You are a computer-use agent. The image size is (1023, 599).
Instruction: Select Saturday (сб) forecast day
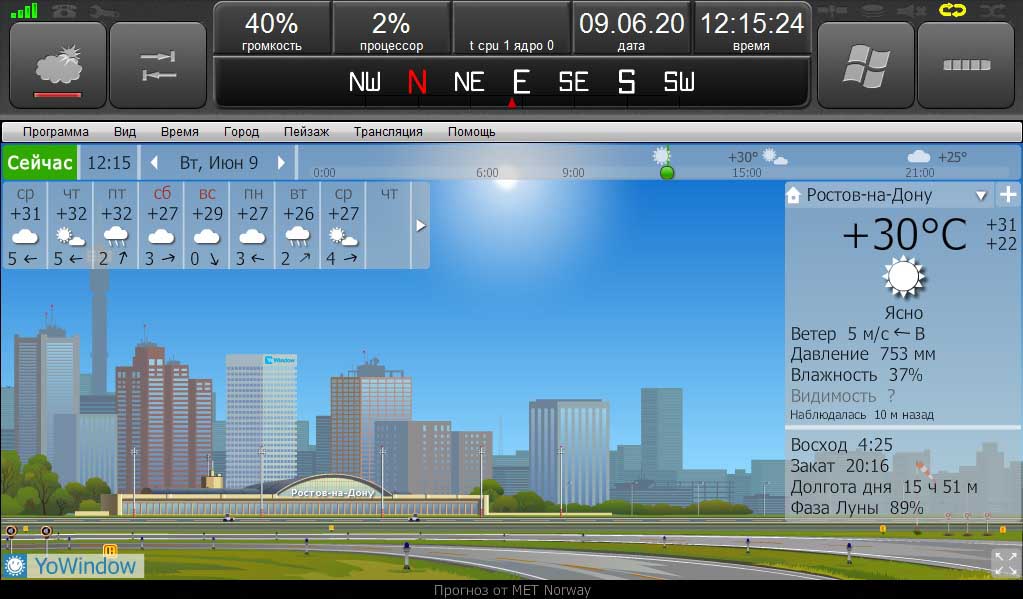click(162, 226)
